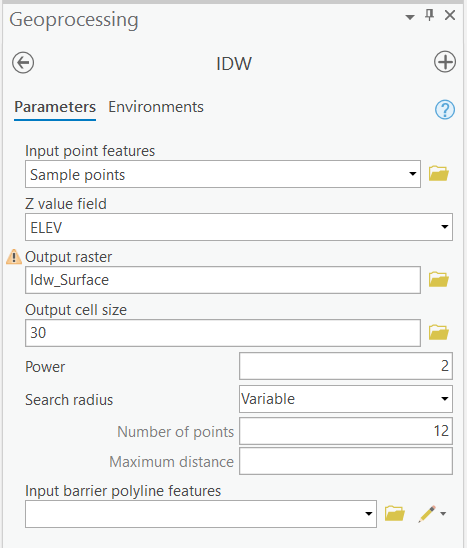This screenshot has width=467, height=548.
Task: Select the Parameters tab
Action: point(55,107)
